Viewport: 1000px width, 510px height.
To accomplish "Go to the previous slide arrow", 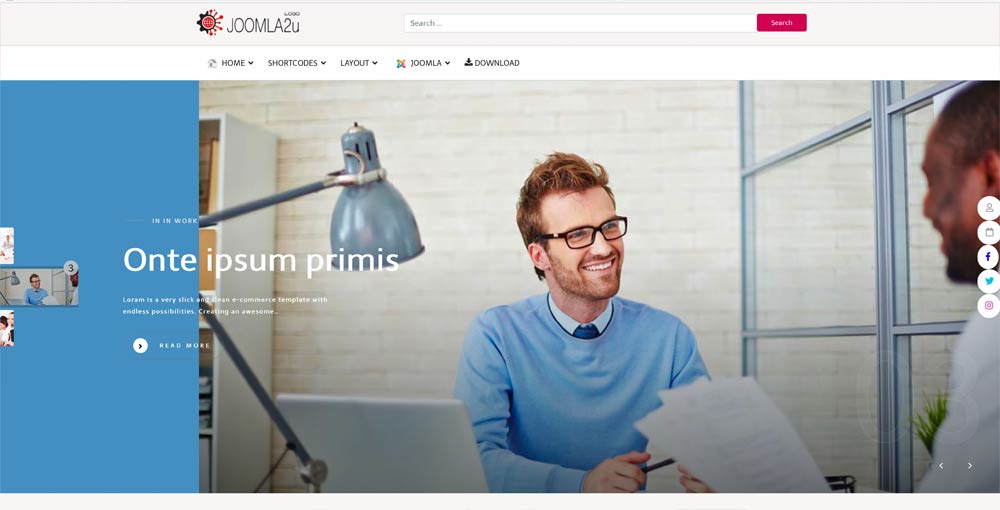I will point(941,466).
